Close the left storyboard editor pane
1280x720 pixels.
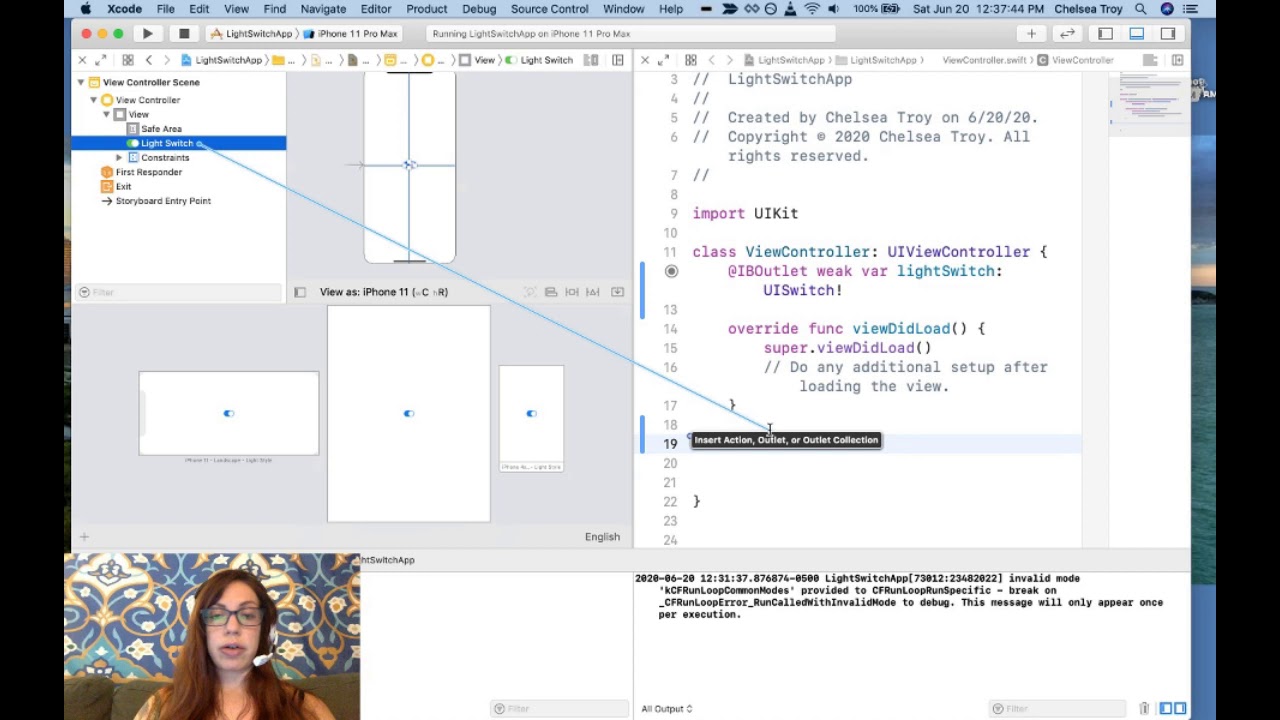83,60
